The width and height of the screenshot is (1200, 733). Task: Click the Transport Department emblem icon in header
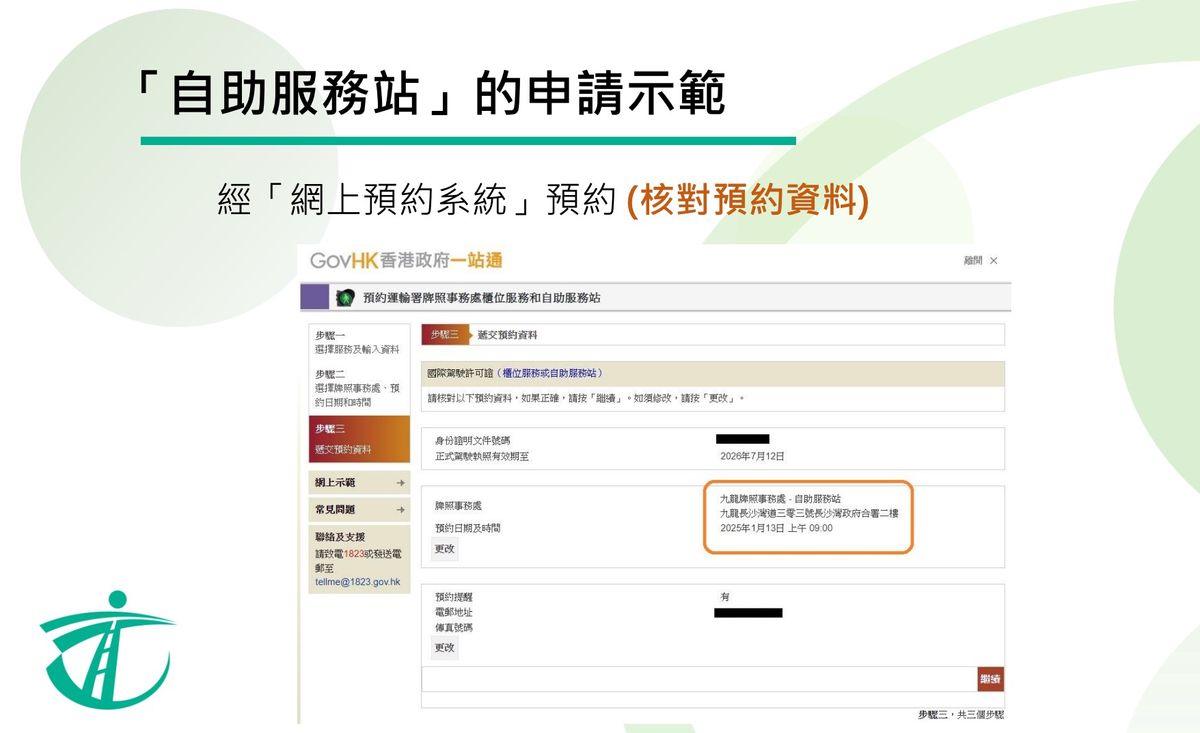point(346,298)
